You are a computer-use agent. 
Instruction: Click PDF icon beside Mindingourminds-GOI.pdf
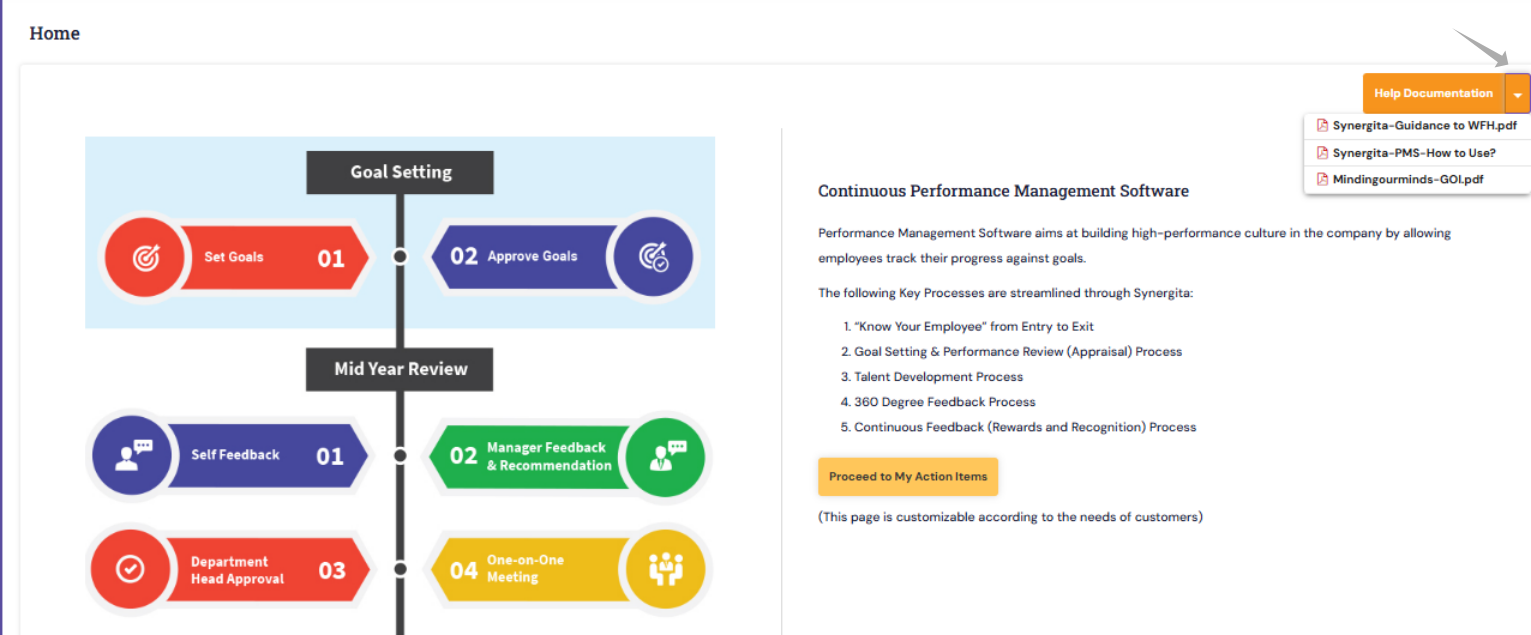click(1322, 180)
